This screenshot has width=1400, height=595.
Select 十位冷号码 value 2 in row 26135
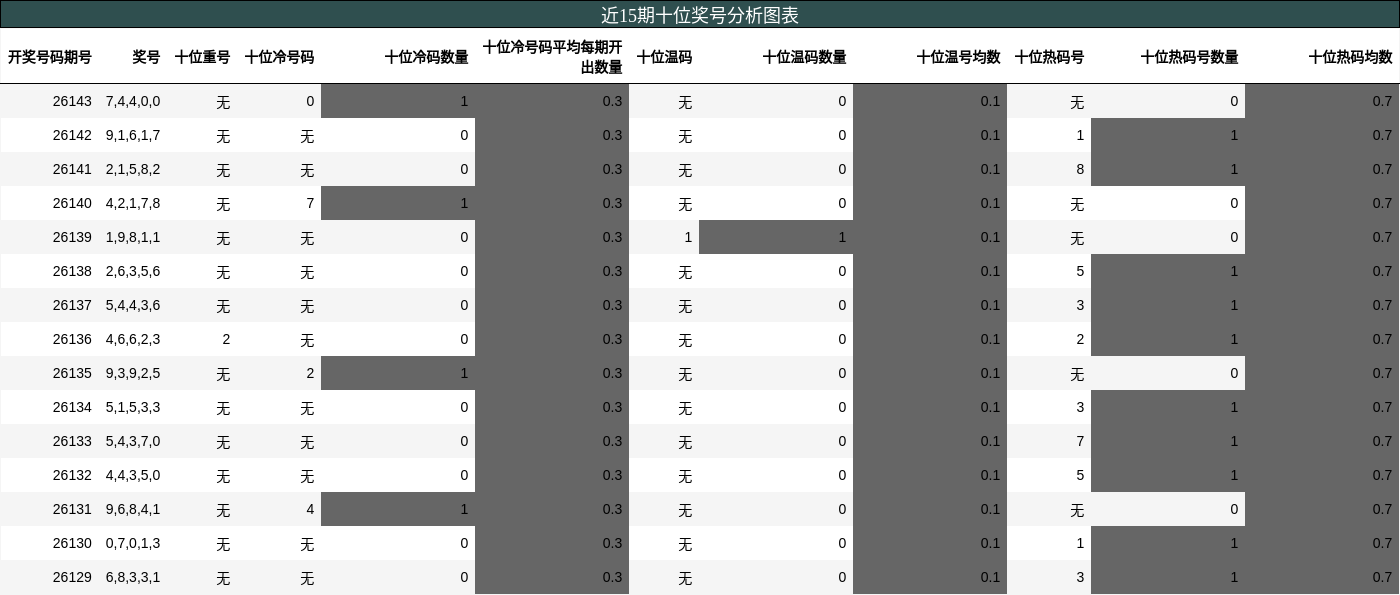tap(310, 373)
